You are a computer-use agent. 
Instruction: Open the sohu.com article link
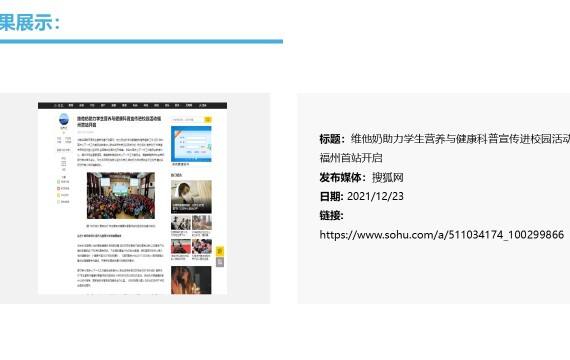(441, 235)
